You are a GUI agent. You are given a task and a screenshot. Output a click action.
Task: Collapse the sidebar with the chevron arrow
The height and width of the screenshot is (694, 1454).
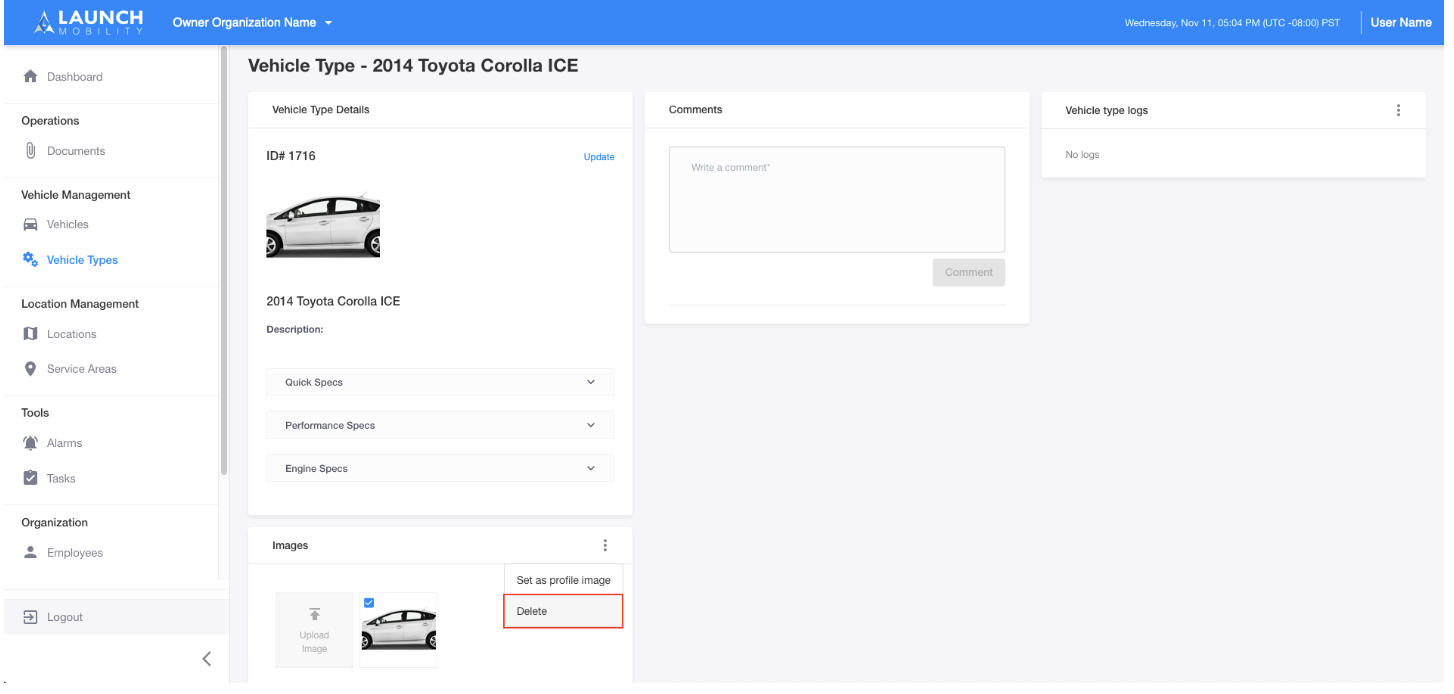point(207,658)
